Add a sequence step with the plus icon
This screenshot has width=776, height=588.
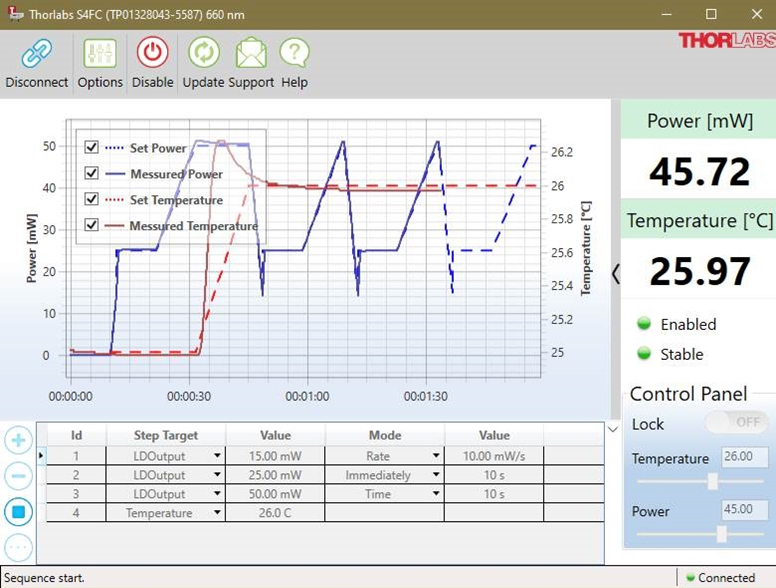[x=18, y=440]
